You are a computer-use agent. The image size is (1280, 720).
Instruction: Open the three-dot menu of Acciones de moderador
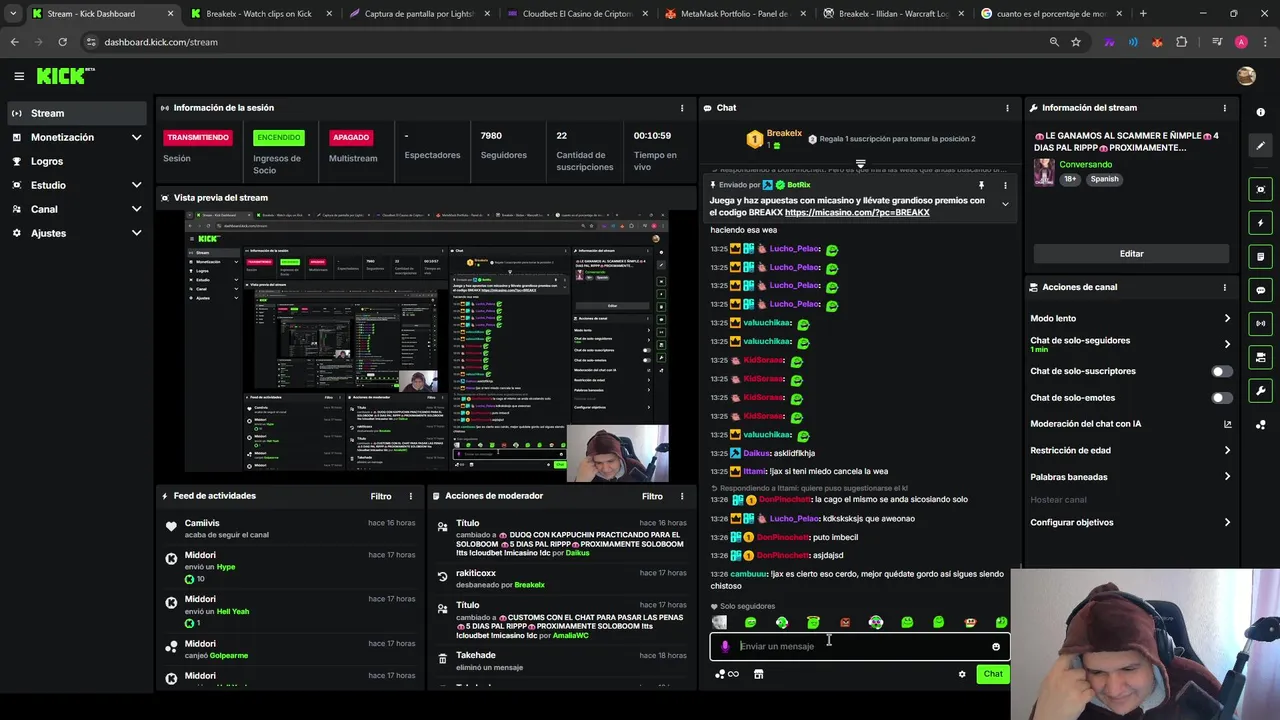coord(682,496)
